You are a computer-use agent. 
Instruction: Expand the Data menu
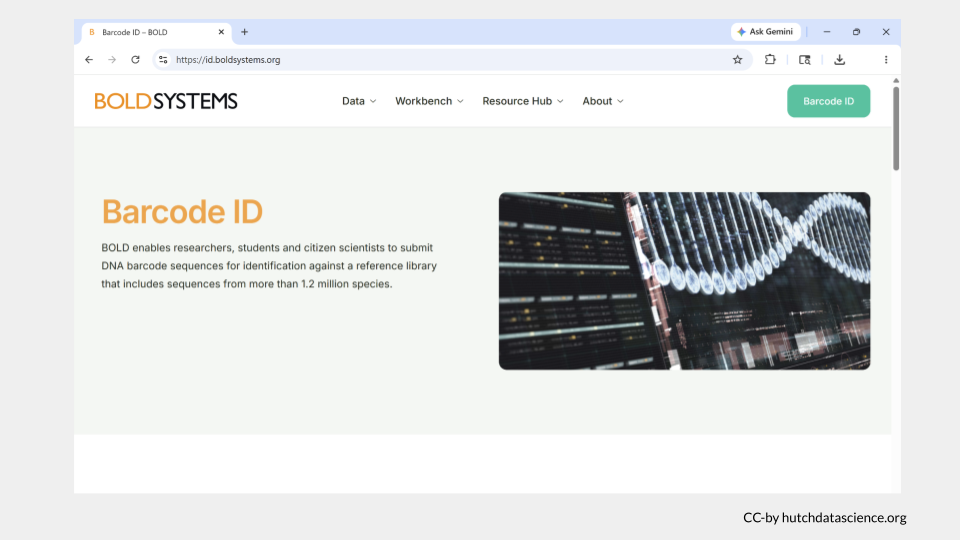(359, 101)
